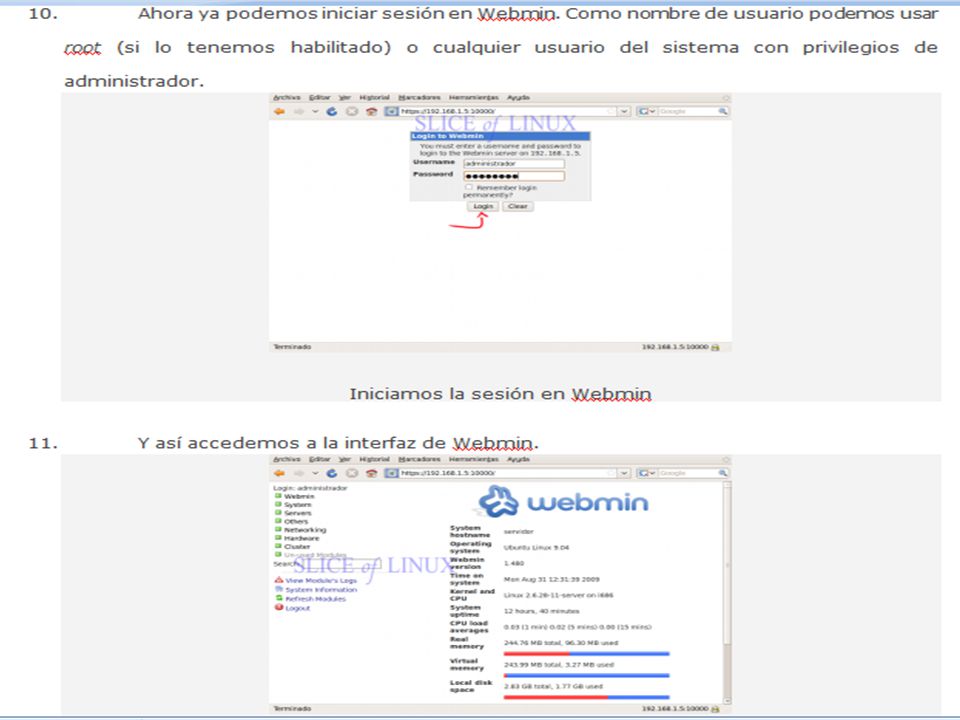Screen dimensions: 960x720
Task: Open history dropdown arrow in login page browser
Action: click(x=315, y=111)
